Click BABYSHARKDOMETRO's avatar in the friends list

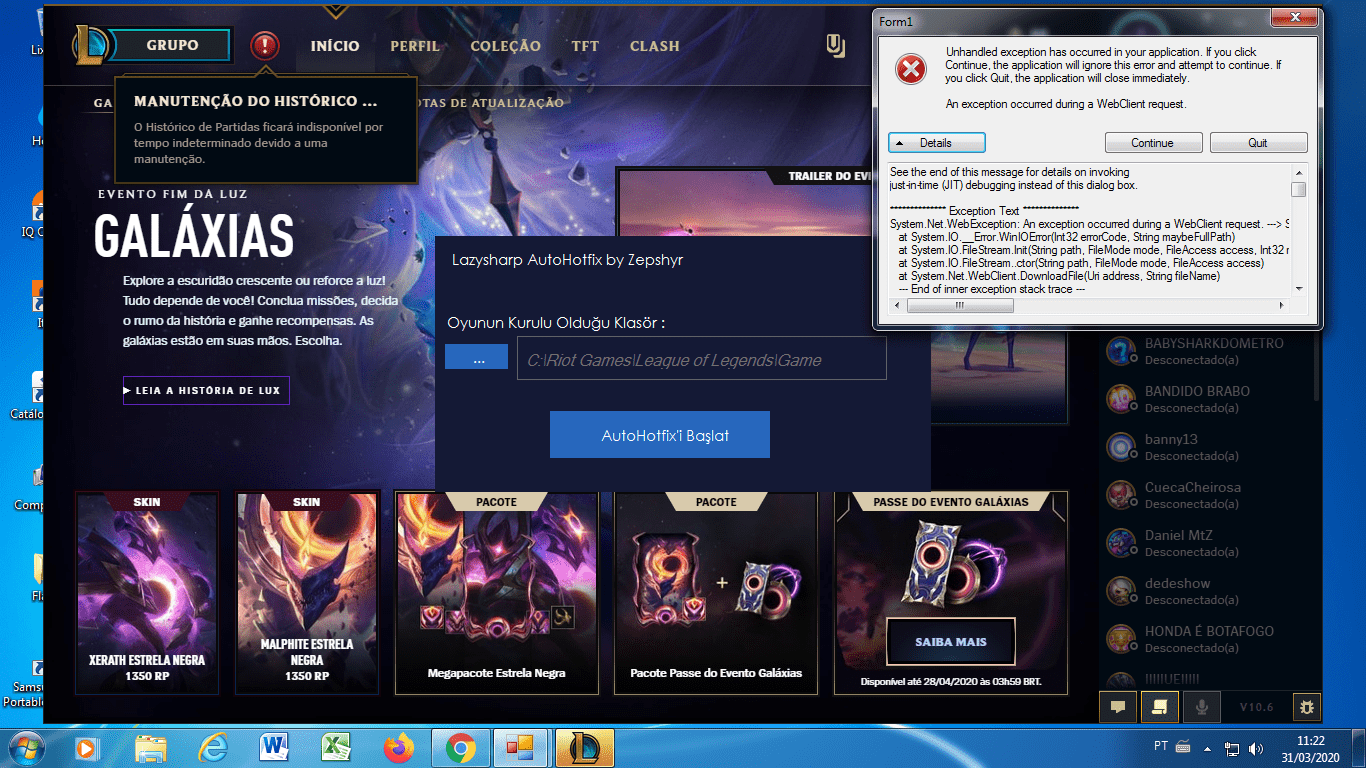tap(1121, 350)
